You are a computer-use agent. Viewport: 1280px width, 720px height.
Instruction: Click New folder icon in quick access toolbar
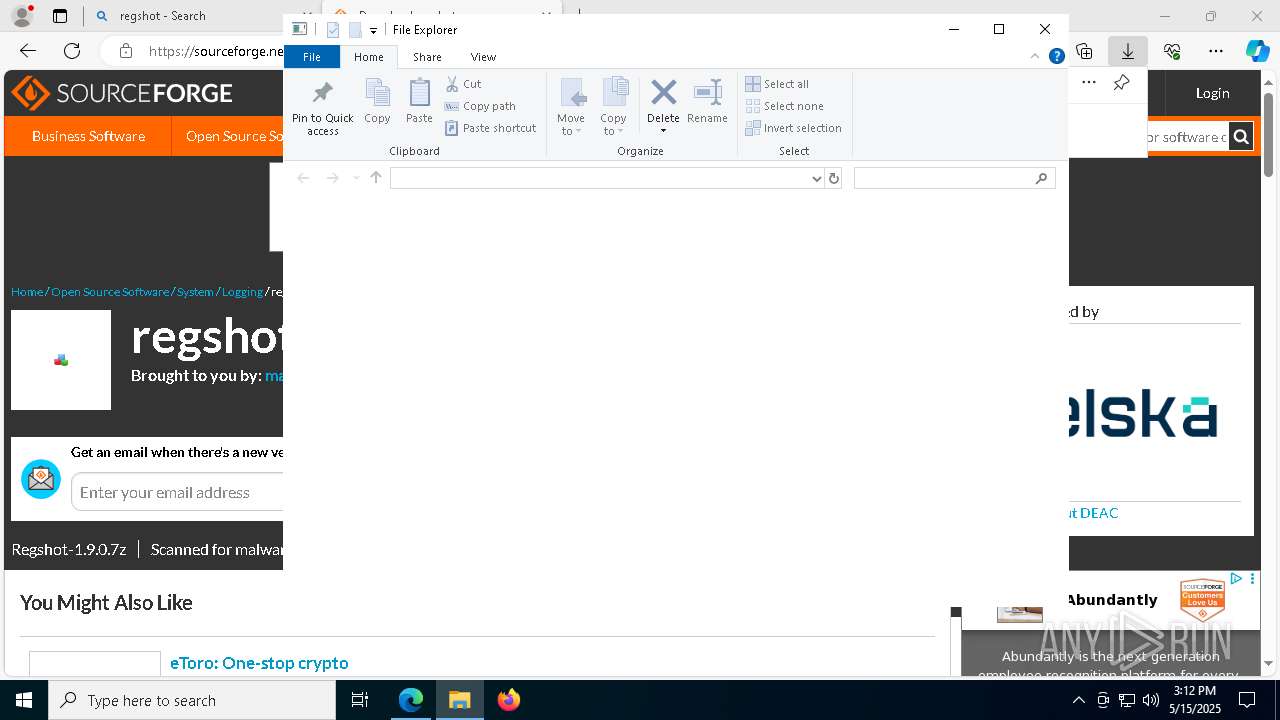(355, 30)
